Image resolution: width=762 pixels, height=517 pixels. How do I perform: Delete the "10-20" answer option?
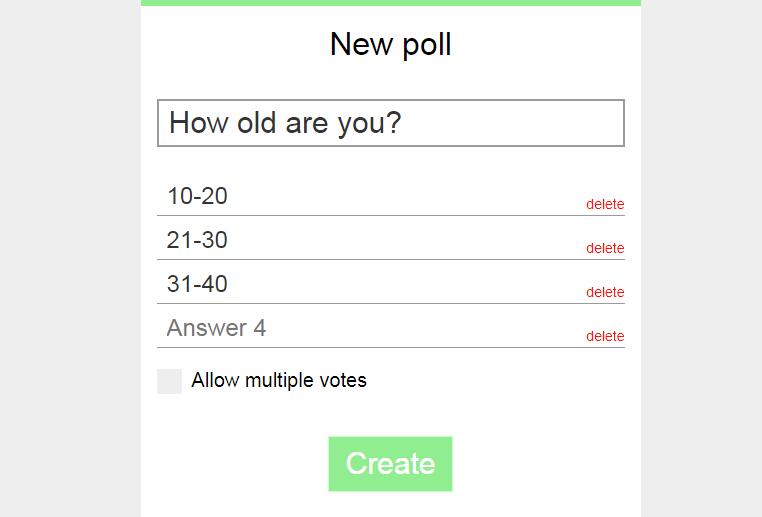pos(605,204)
